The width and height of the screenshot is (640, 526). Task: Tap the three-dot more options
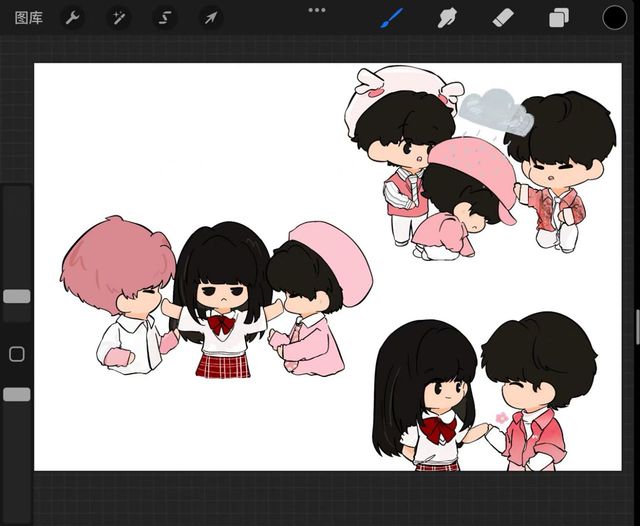pos(317,10)
